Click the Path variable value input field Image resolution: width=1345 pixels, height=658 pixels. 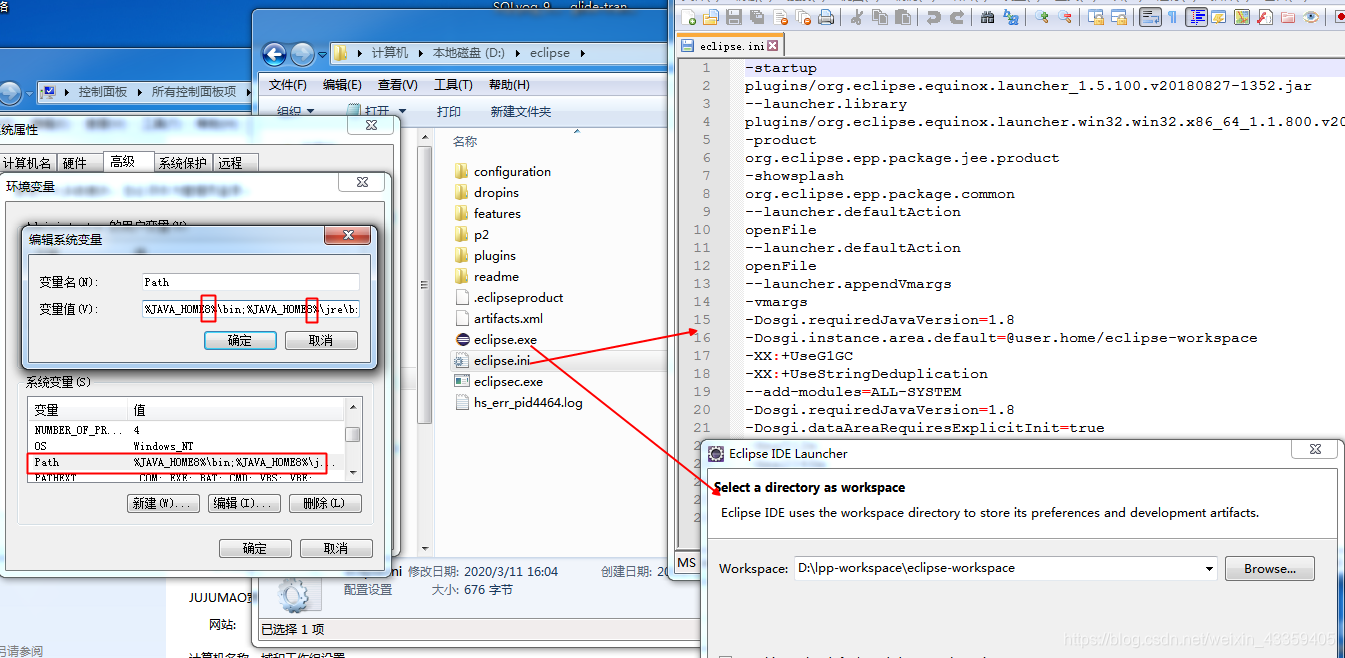point(250,309)
